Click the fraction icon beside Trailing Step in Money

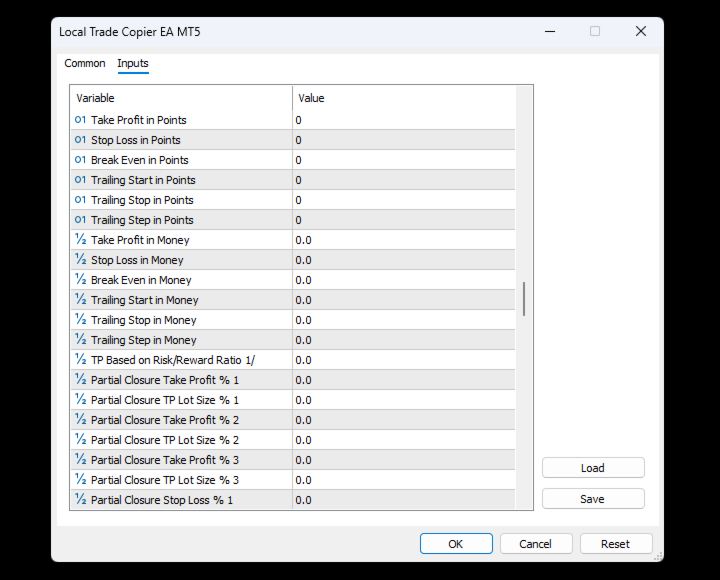point(80,339)
